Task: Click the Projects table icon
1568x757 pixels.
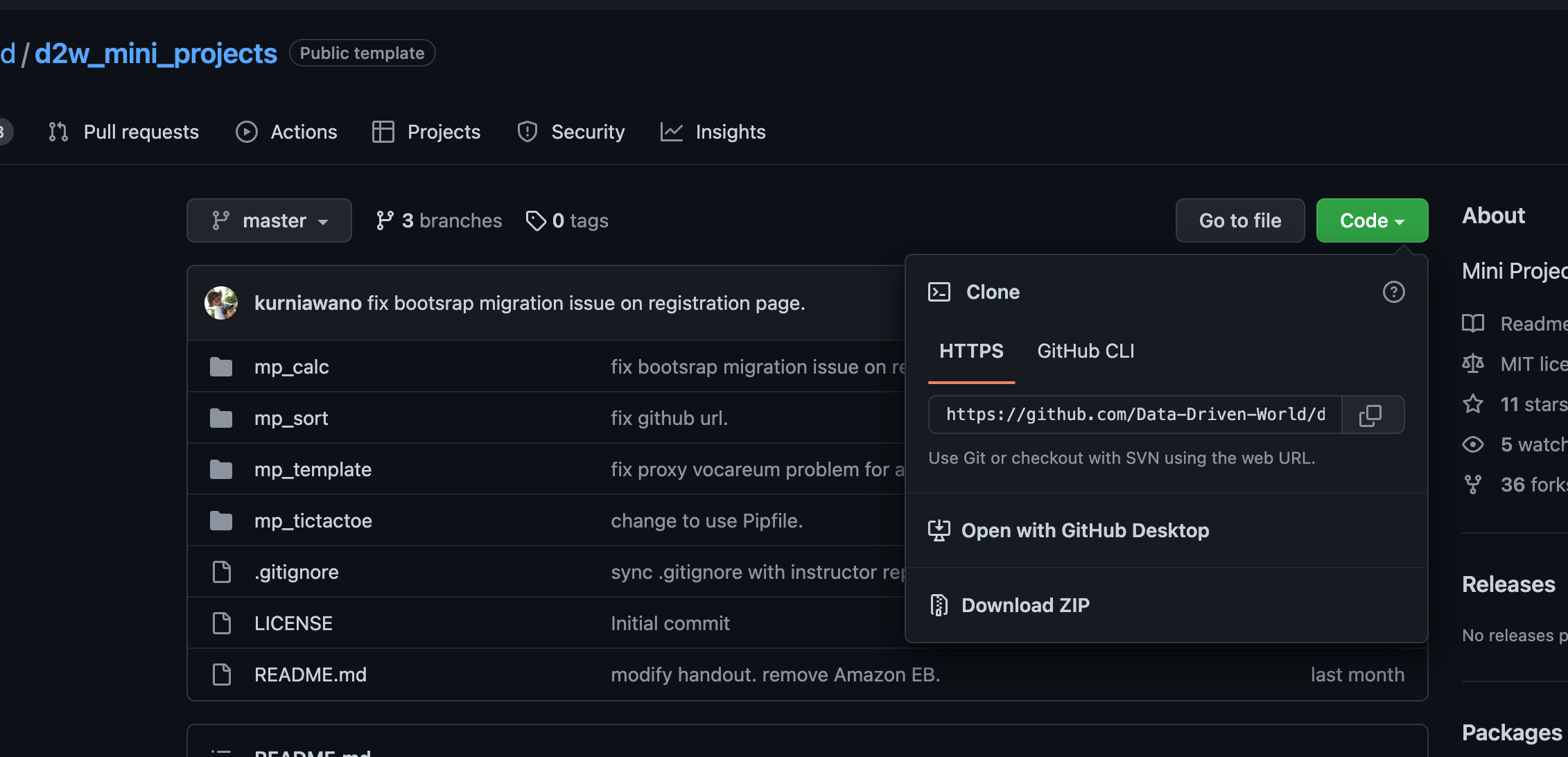Action: coord(383,132)
